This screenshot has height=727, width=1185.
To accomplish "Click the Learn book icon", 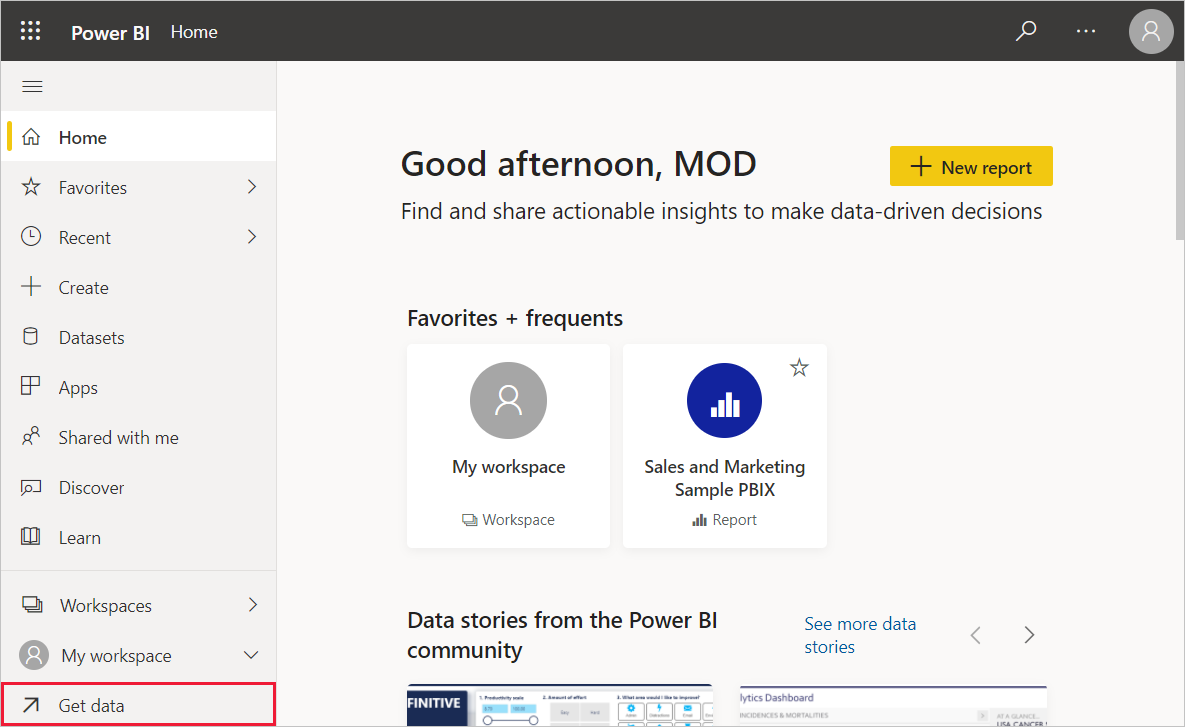I will click(31, 537).
